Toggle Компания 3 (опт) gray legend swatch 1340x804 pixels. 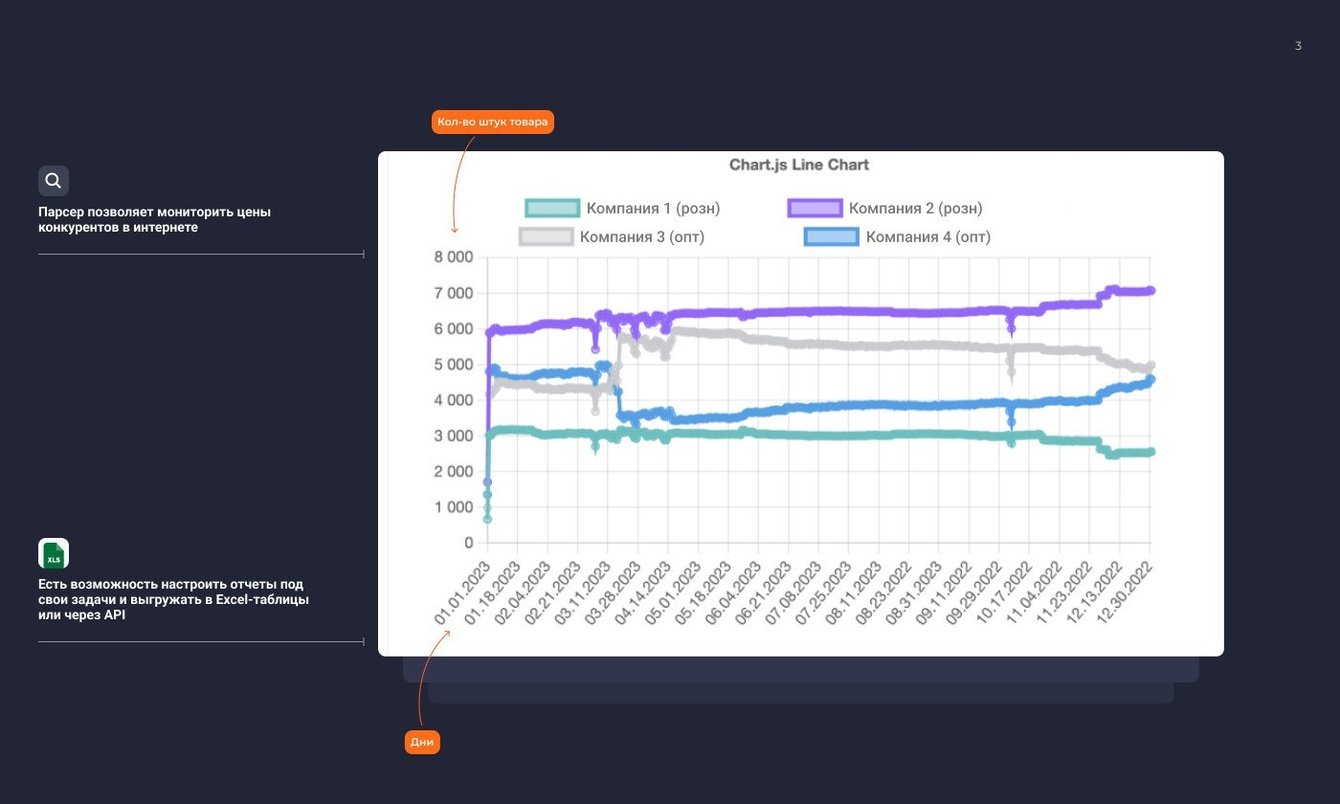click(546, 237)
